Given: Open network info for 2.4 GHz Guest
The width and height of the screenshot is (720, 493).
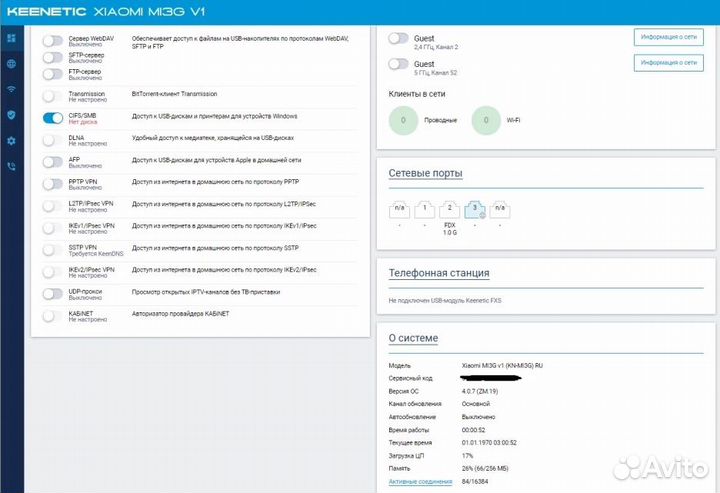Looking at the screenshot, I should tap(675, 37).
